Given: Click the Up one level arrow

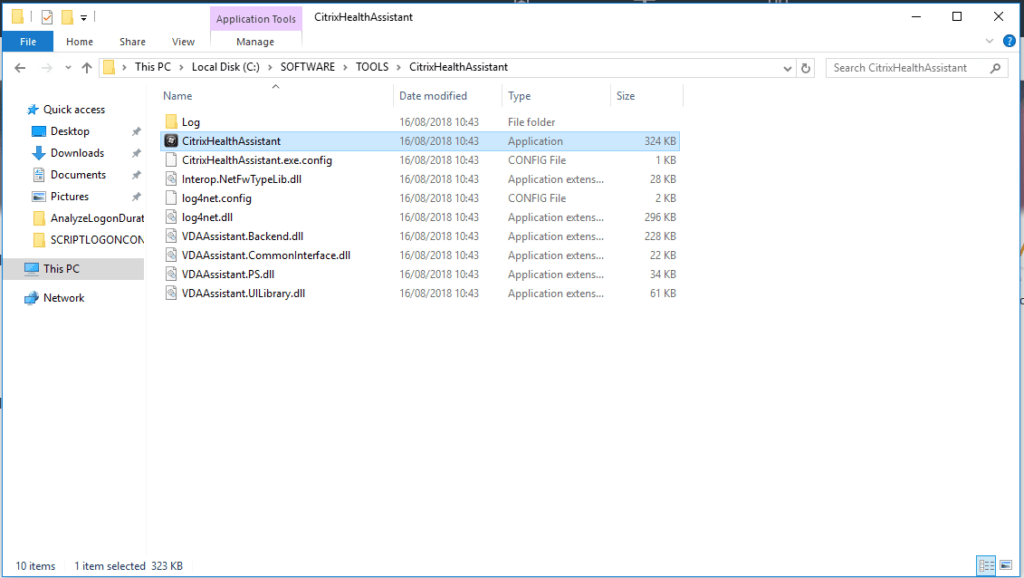Looking at the screenshot, I should pyautogui.click(x=89, y=67).
